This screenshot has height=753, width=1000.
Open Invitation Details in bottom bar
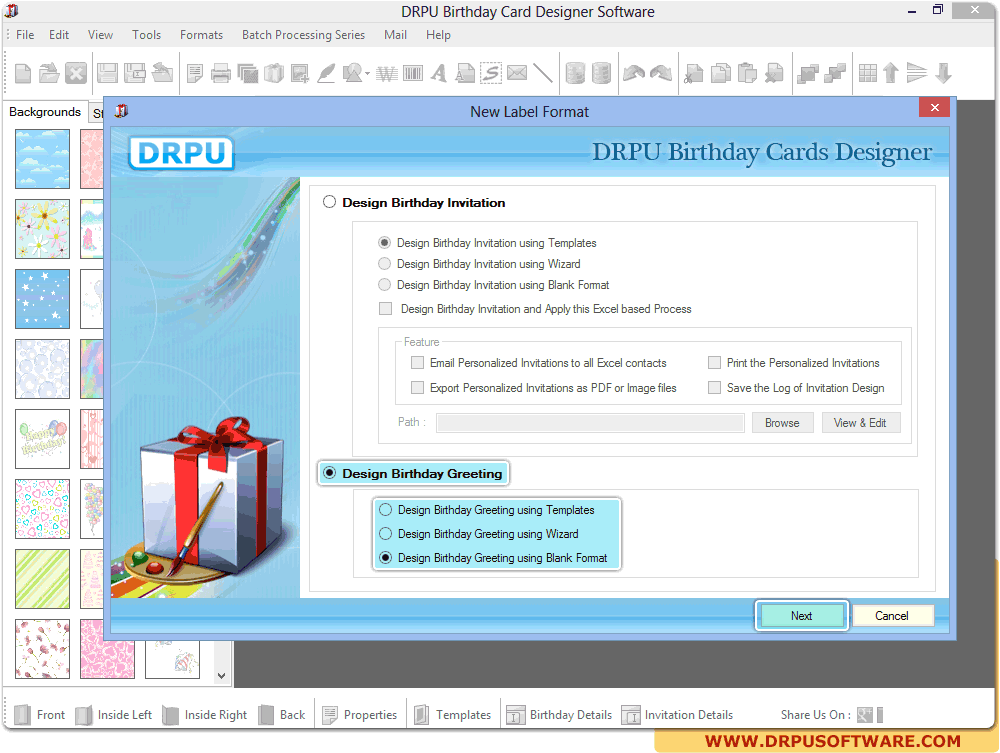tap(678, 715)
